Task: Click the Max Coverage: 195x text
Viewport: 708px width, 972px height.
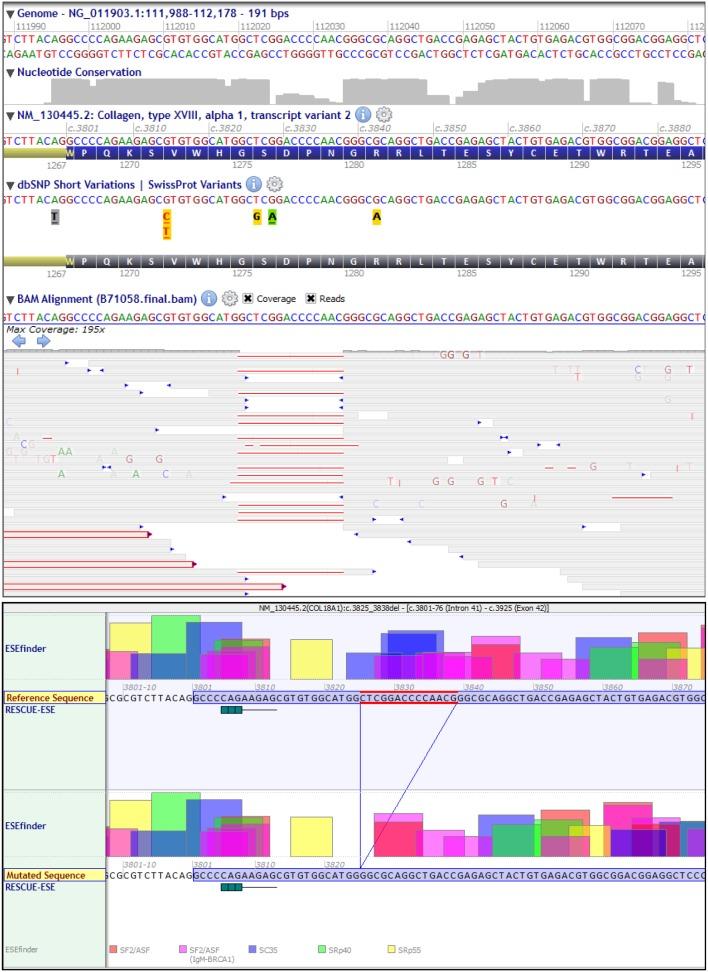Action: click(x=55, y=329)
